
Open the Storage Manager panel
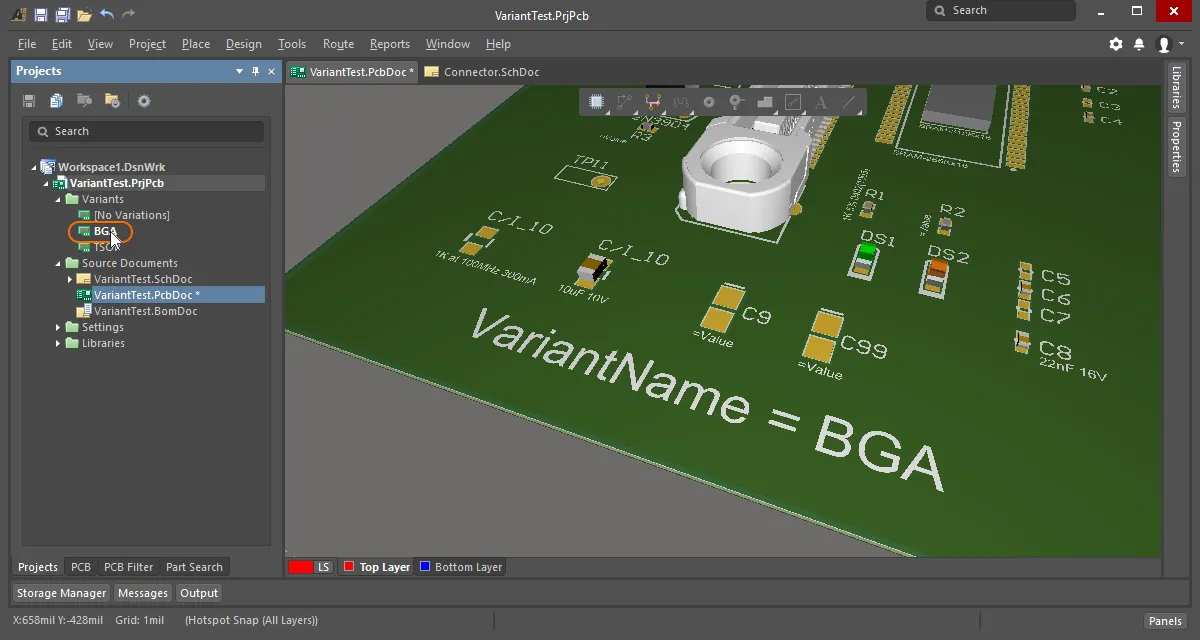tap(61, 593)
